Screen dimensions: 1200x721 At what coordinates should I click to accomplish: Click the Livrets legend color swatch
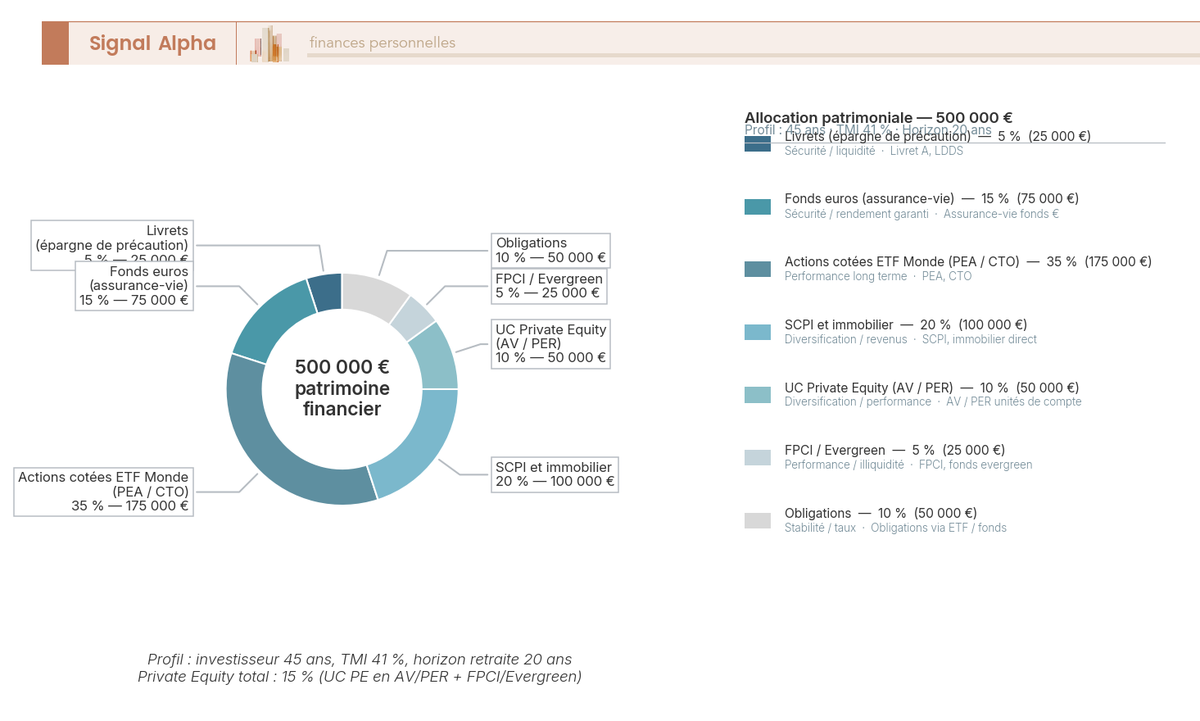[757, 144]
